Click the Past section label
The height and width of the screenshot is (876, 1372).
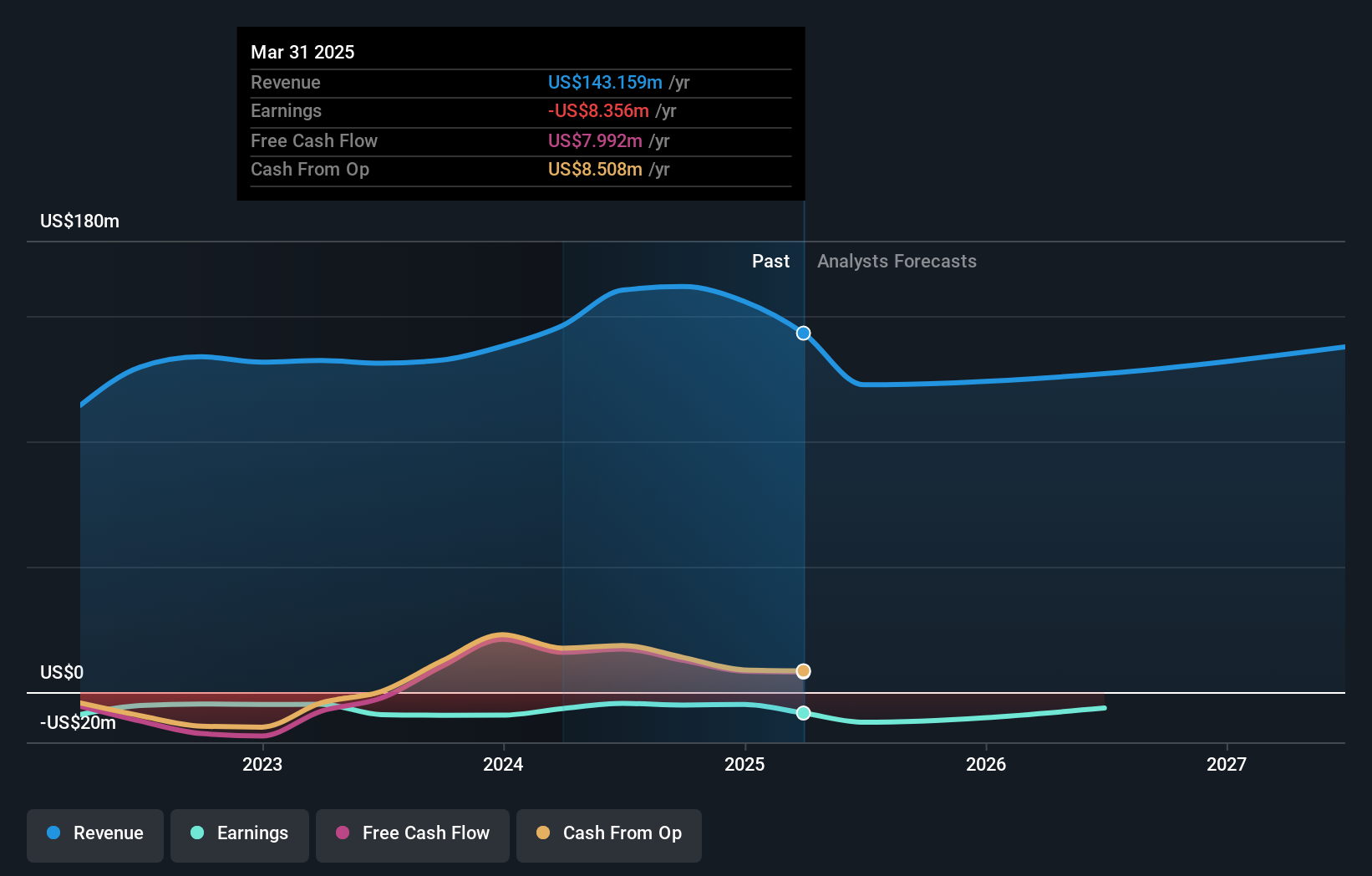pyautogui.click(x=770, y=262)
